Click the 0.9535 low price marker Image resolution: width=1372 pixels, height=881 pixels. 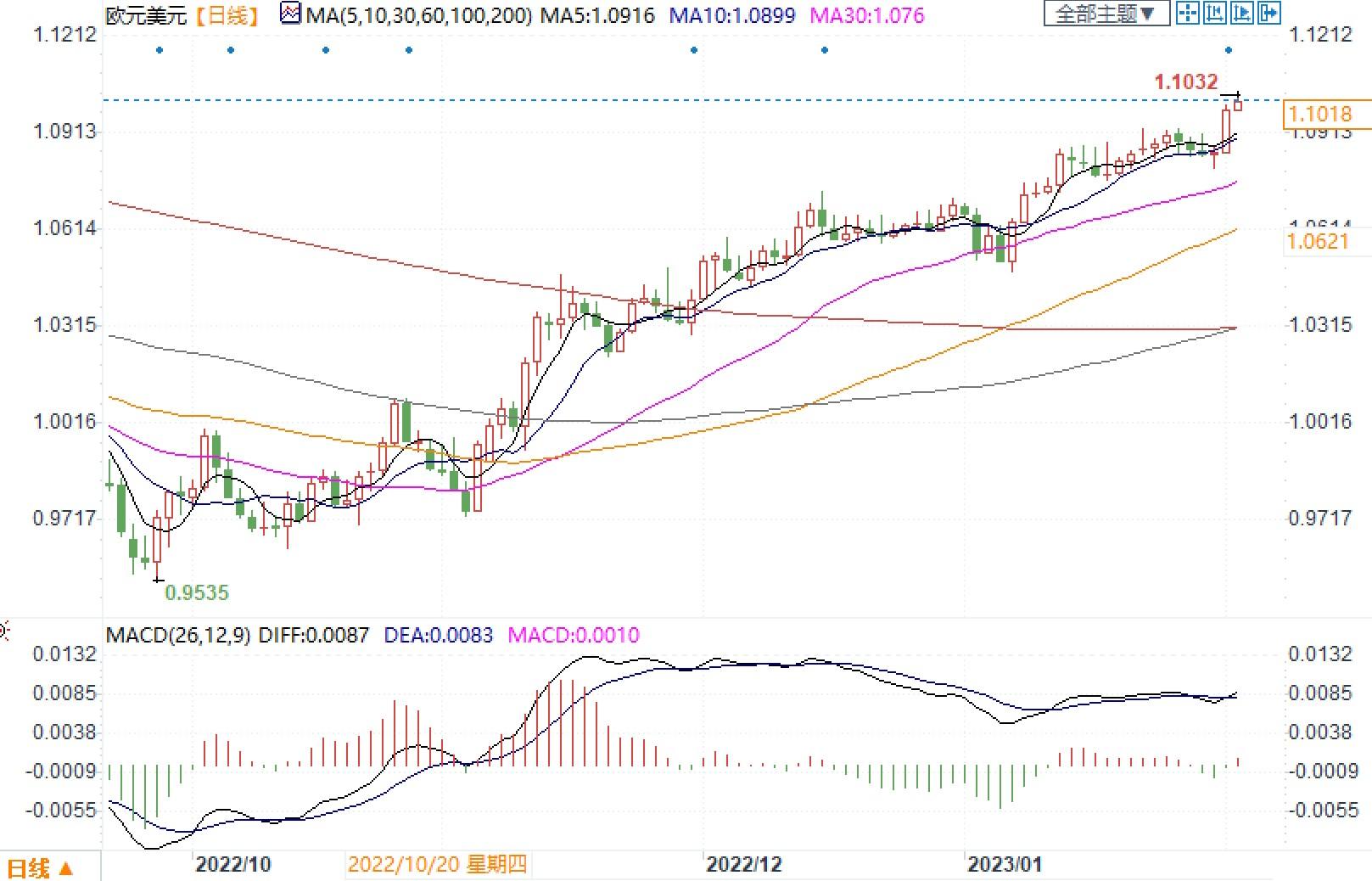tap(197, 592)
